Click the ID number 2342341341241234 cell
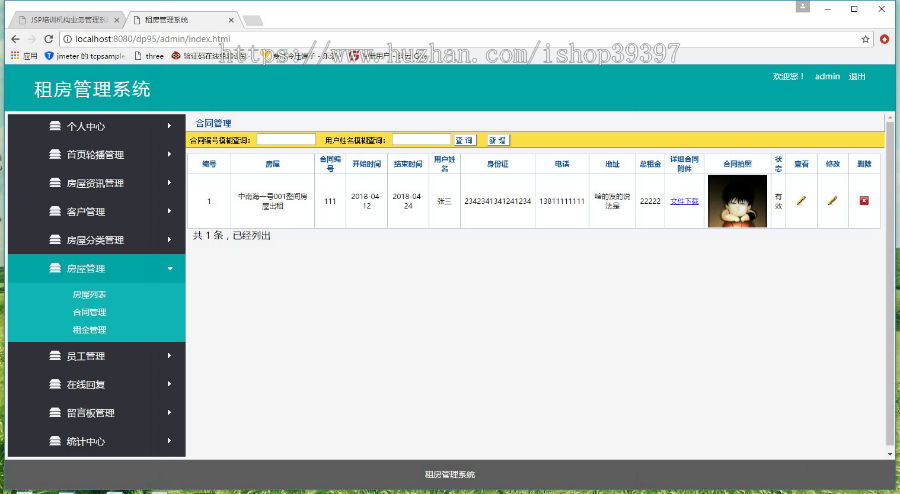Screen dimensions: 900x494 tap(498, 201)
